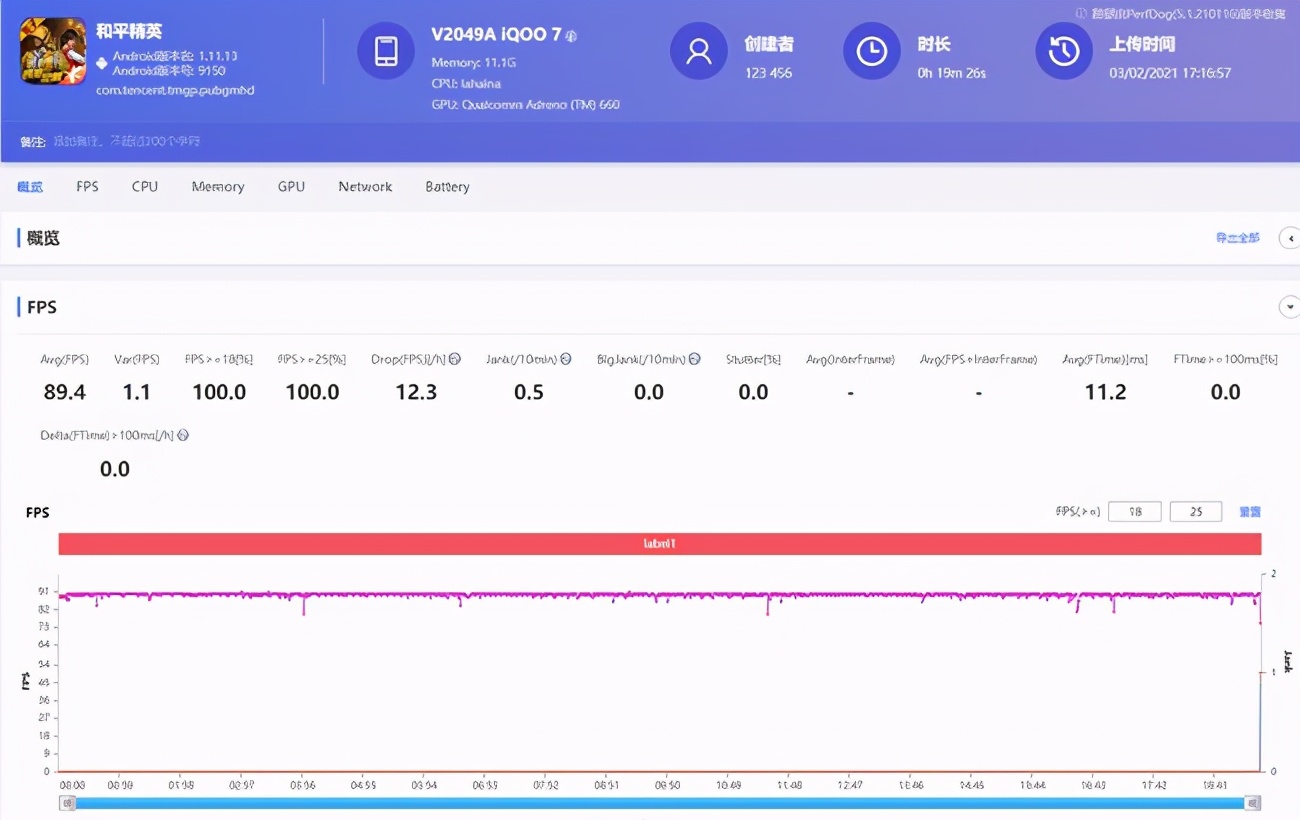Click the export all link in overview
The height and width of the screenshot is (820, 1300).
[x=1237, y=238]
